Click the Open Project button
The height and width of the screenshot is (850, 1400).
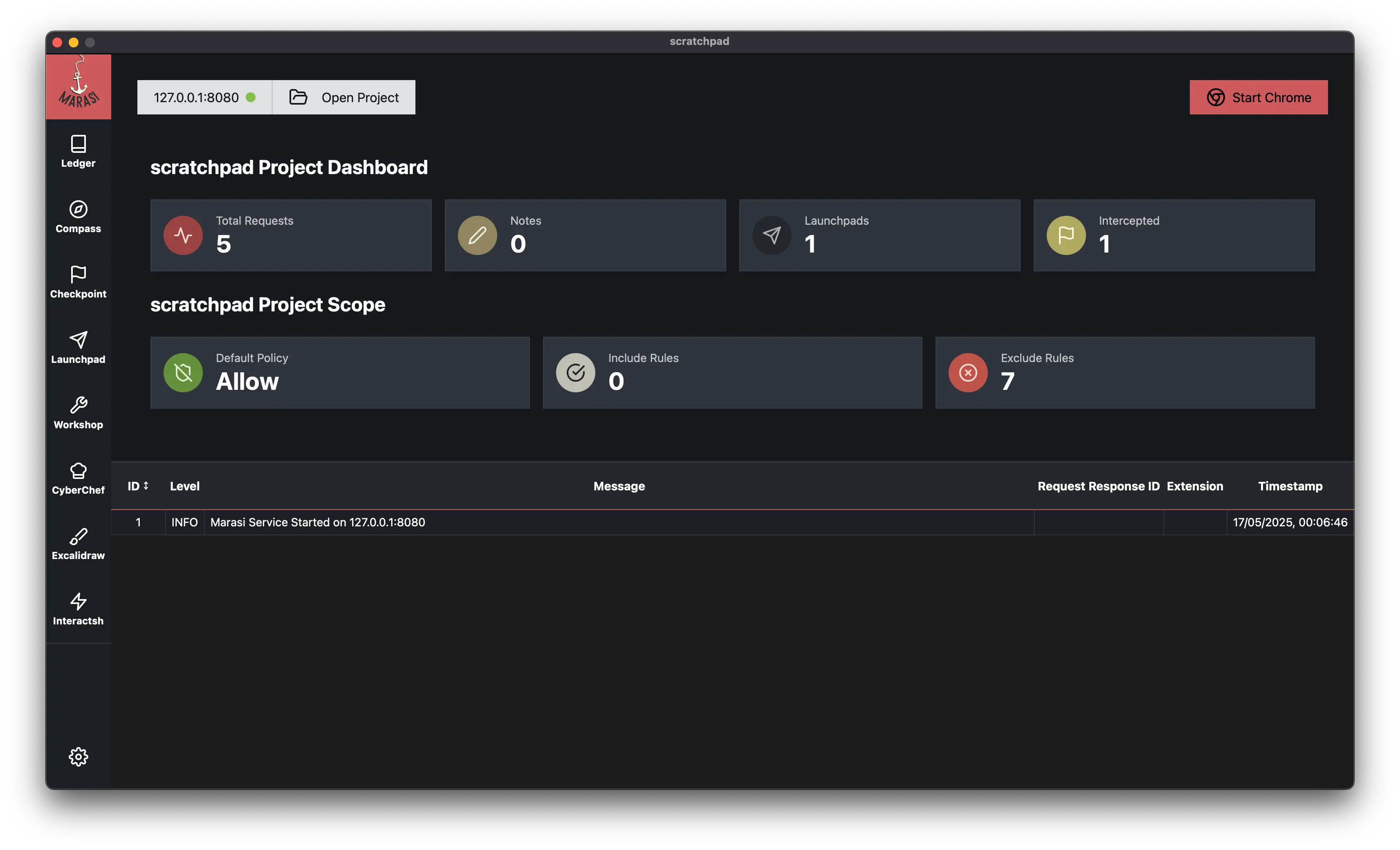click(344, 97)
